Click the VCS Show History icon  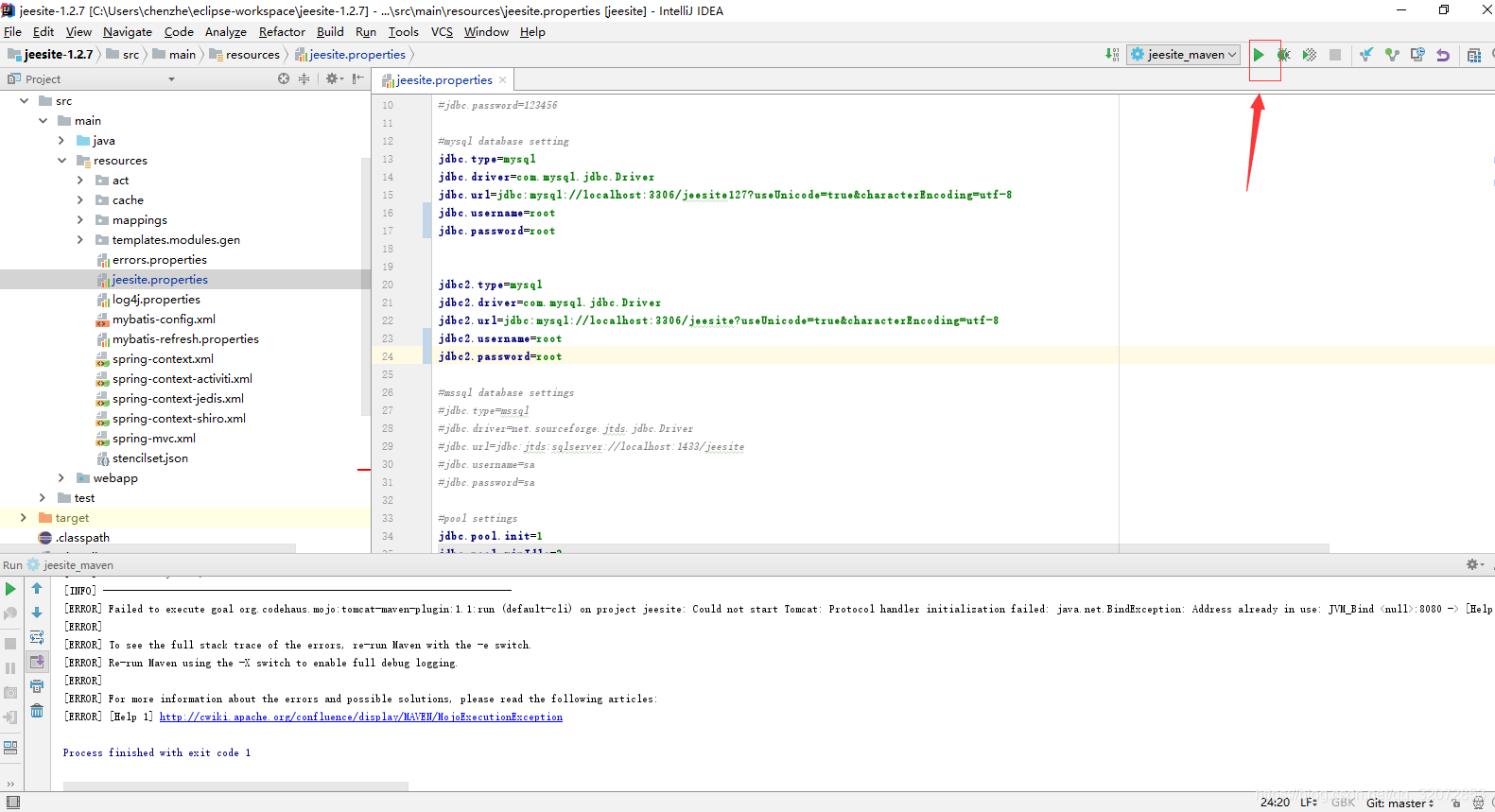[x=1417, y=55]
